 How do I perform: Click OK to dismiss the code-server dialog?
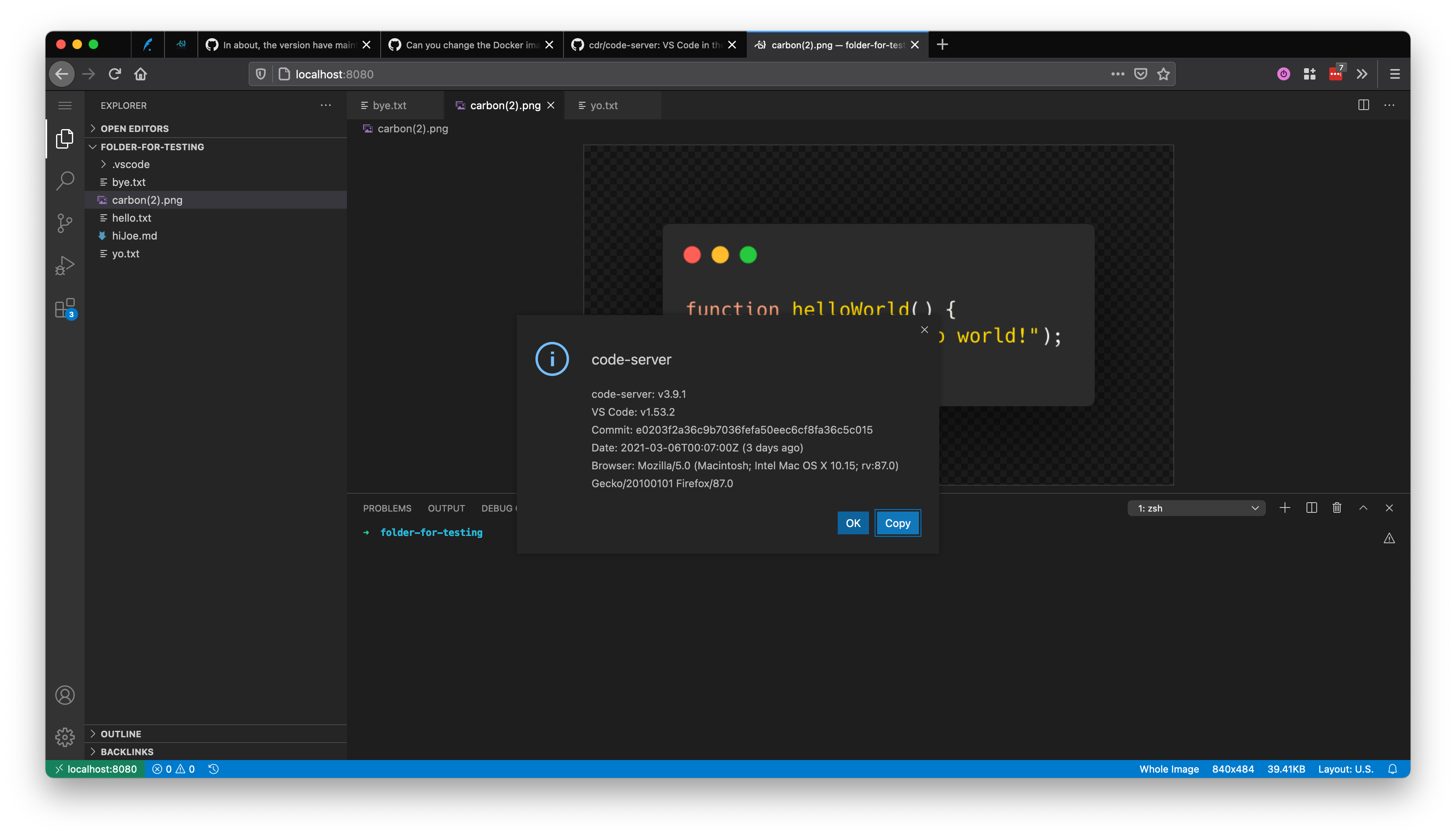(853, 523)
